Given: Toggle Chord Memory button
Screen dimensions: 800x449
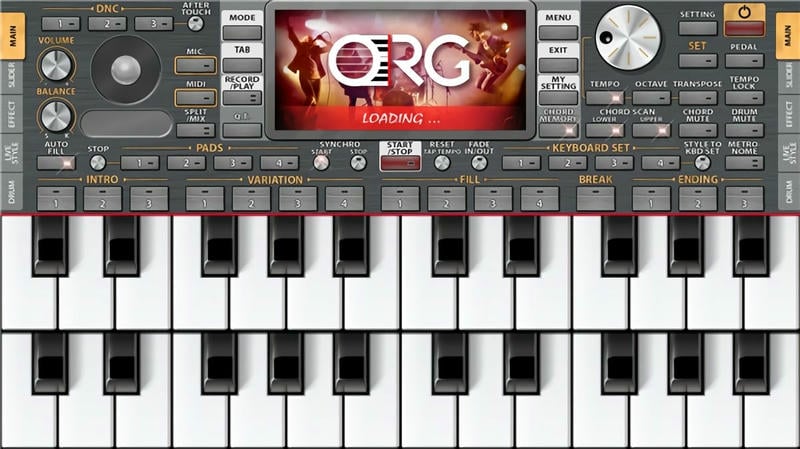Looking at the screenshot, I should coord(558,131).
